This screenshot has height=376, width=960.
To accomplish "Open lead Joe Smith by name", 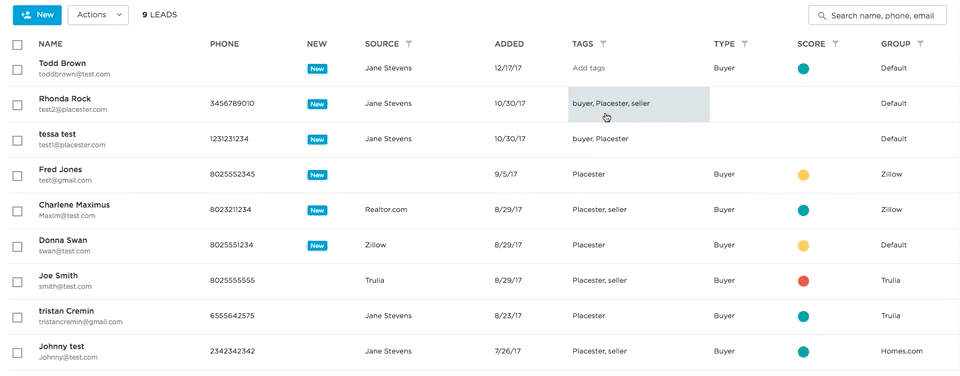I will click(x=58, y=276).
